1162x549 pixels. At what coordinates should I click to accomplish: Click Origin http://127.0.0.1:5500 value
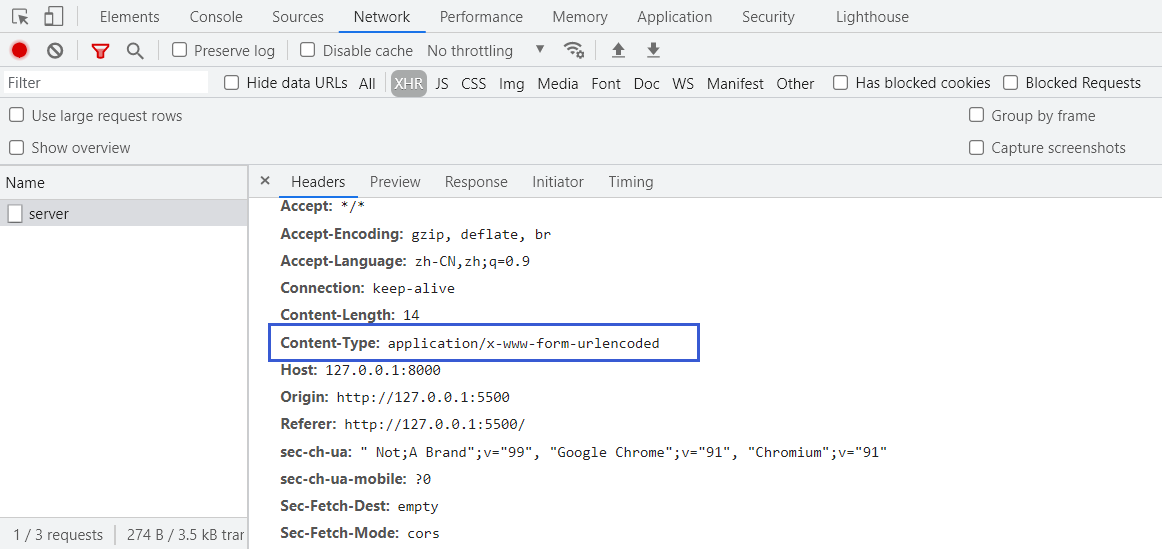(423, 397)
